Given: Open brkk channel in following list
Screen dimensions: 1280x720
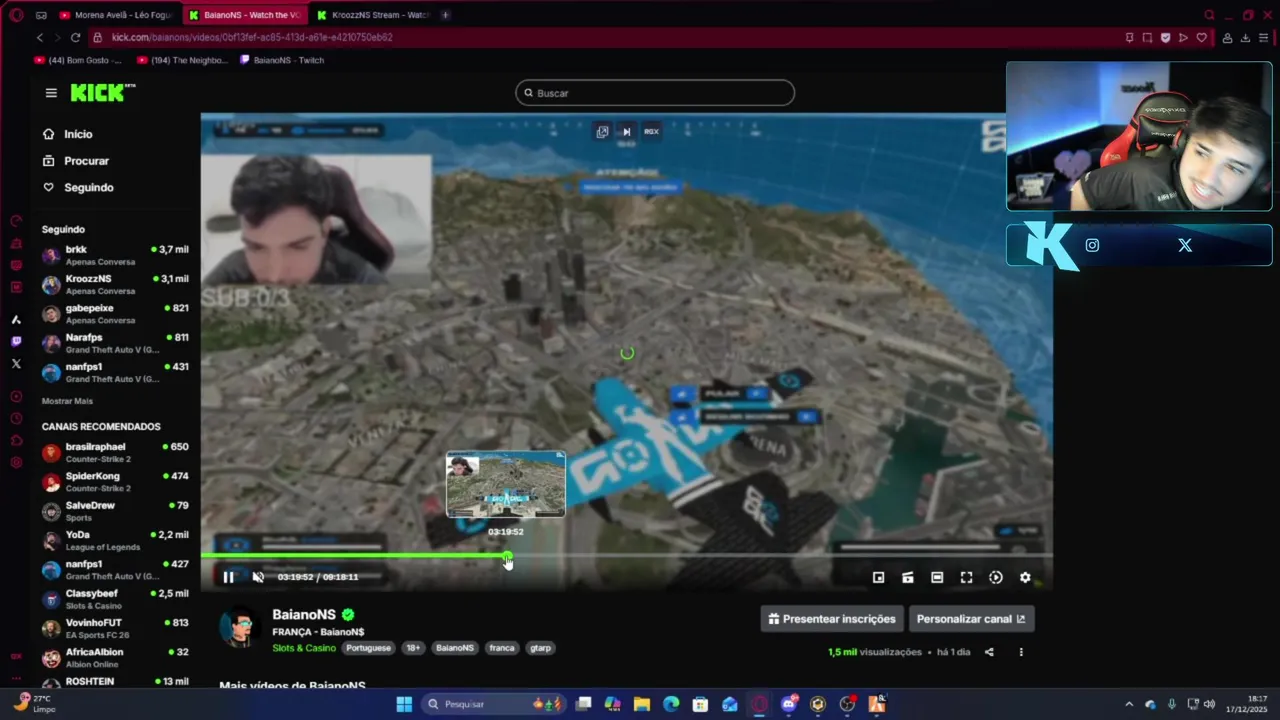Looking at the screenshot, I should click(x=115, y=255).
